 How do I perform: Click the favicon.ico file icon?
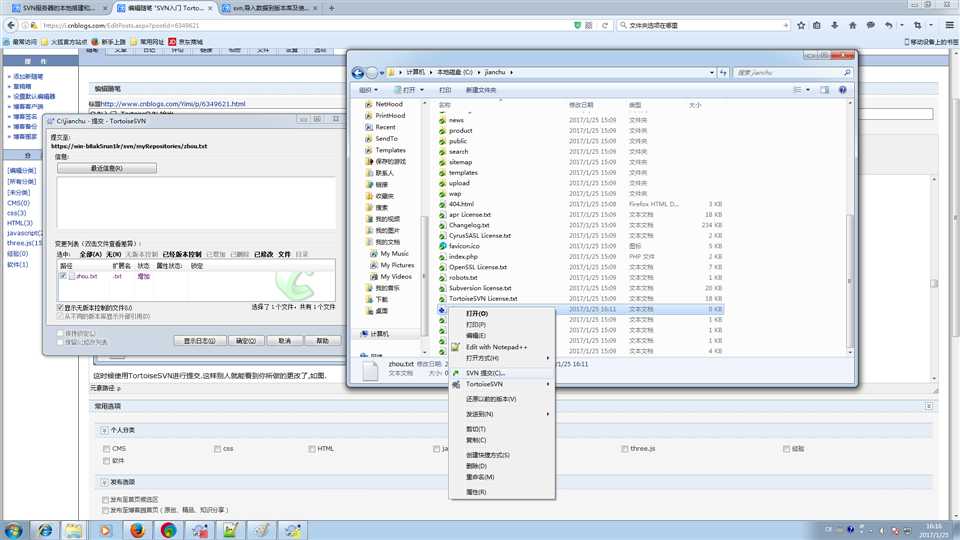pos(442,246)
